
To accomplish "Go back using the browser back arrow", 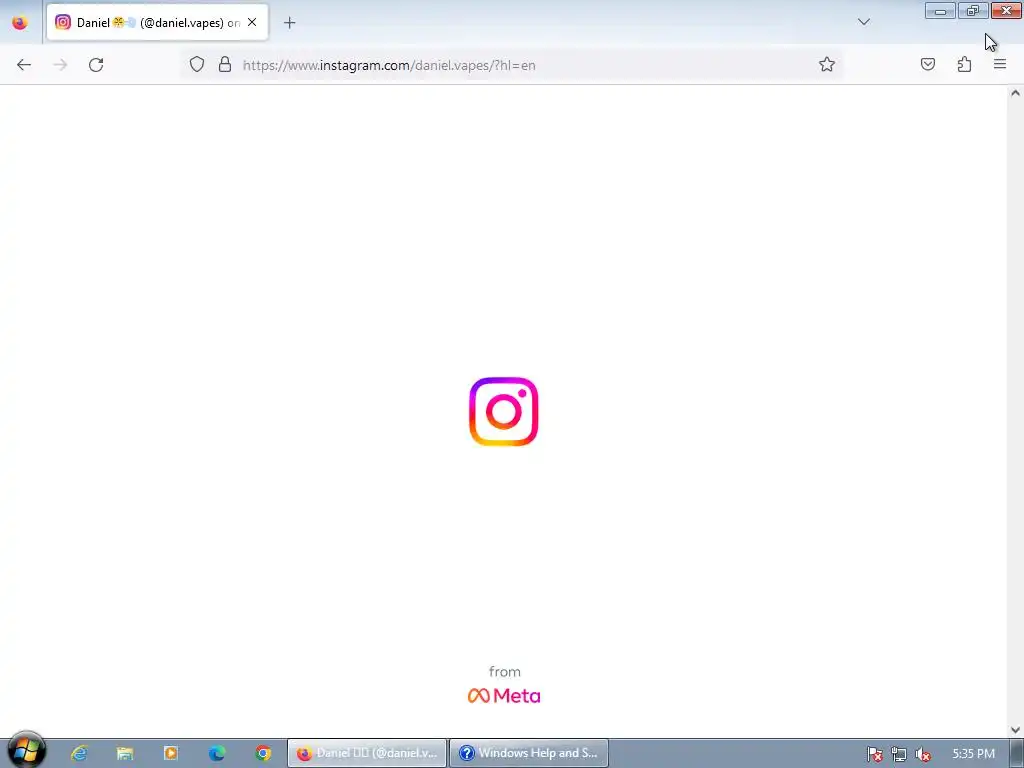I will [24, 65].
